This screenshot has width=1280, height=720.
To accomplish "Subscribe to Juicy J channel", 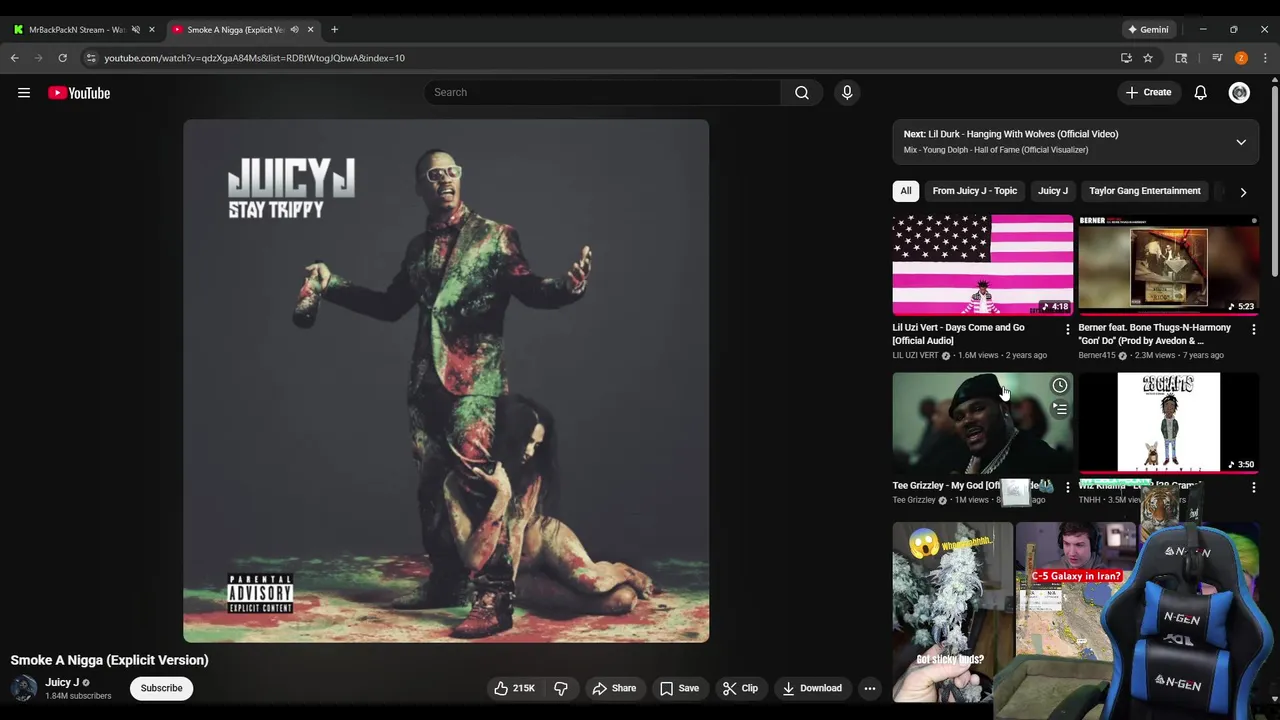I will pos(161,688).
